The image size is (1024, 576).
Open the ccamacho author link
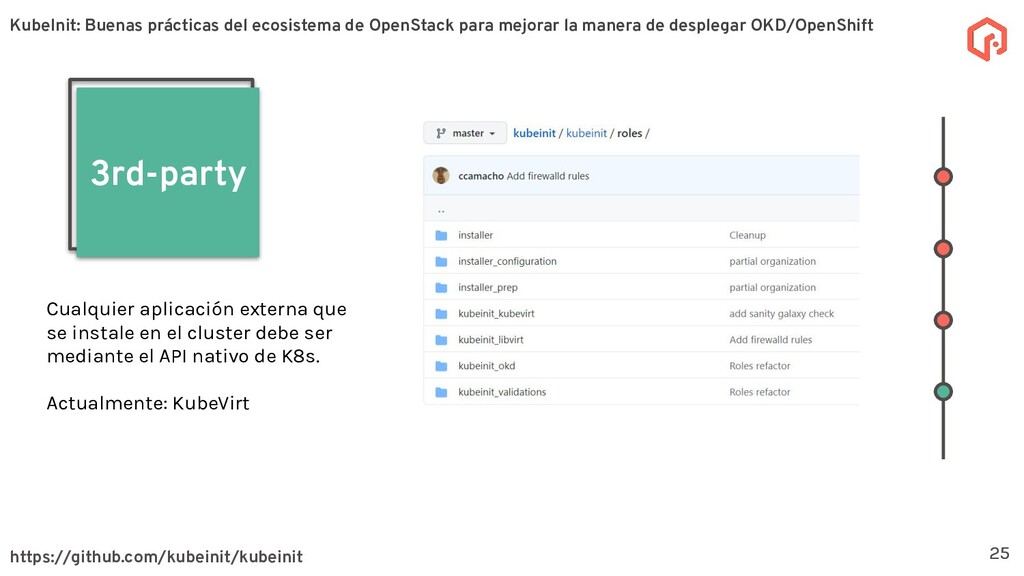(481, 176)
